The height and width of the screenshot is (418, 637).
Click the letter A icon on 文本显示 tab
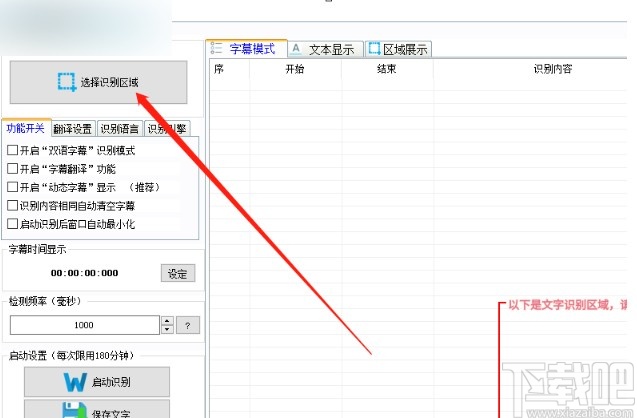(x=296, y=49)
